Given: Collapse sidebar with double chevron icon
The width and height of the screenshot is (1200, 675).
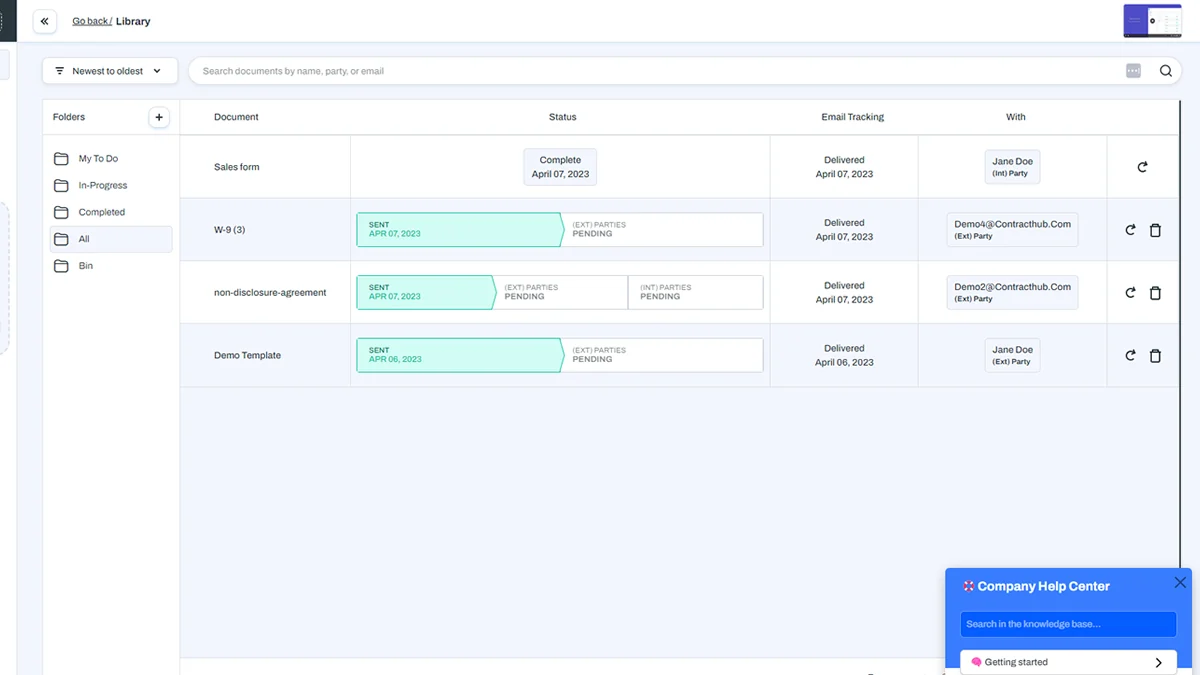Looking at the screenshot, I should pyautogui.click(x=44, y=21).
